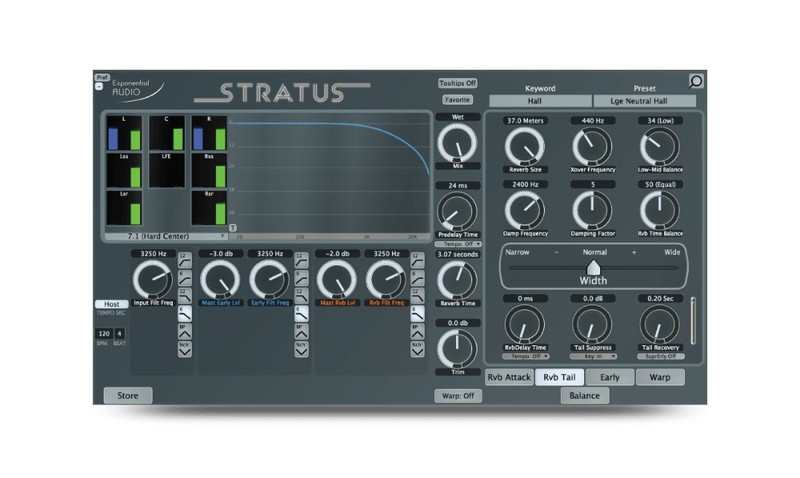Screen dimensions: 800x478
Task: Click the Reverb Size knob
Action: 525,146
